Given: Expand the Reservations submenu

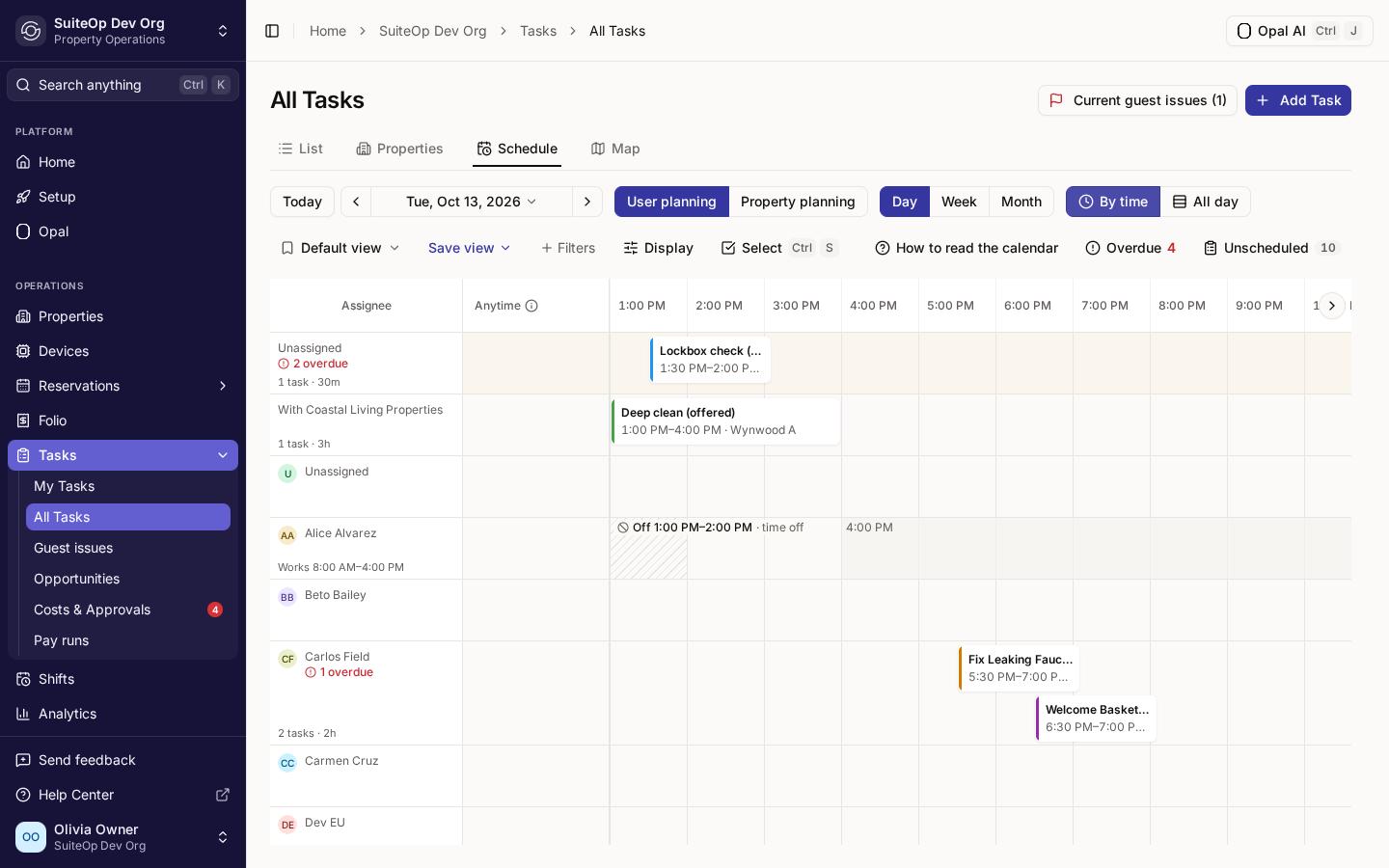Looking at the screenshot, I should pos(223,386).
